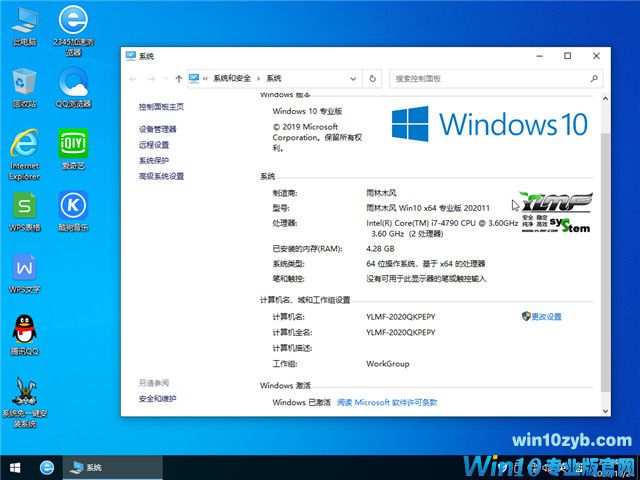Image resolution: width=640 pixels, height=480 pixels.
Task: Read the Microsoft software license terms link
Action: click(x=387, y=402)
